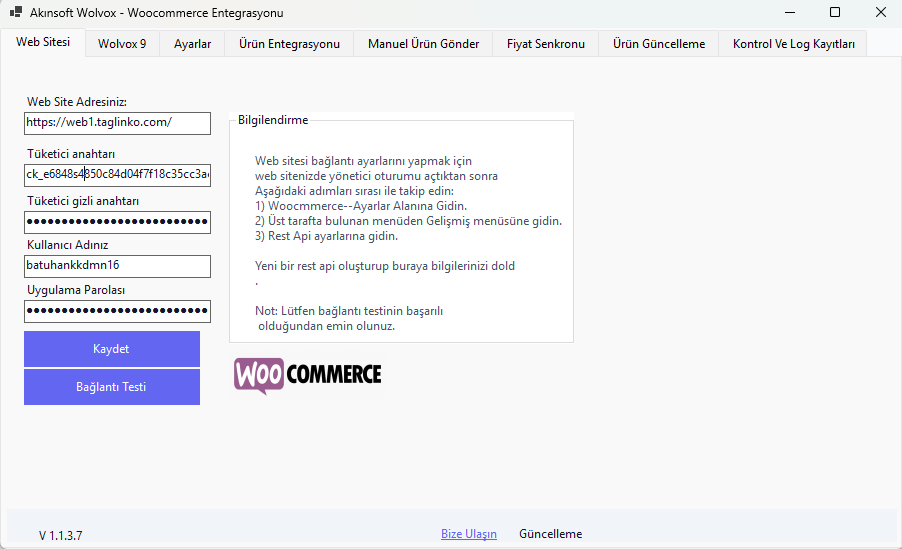Screen dimensions: 902x549
Task: Click the line '1) Woocmmerce--Ayarlar Alanına Gidin.'
Action: click(x=361, y=206)
